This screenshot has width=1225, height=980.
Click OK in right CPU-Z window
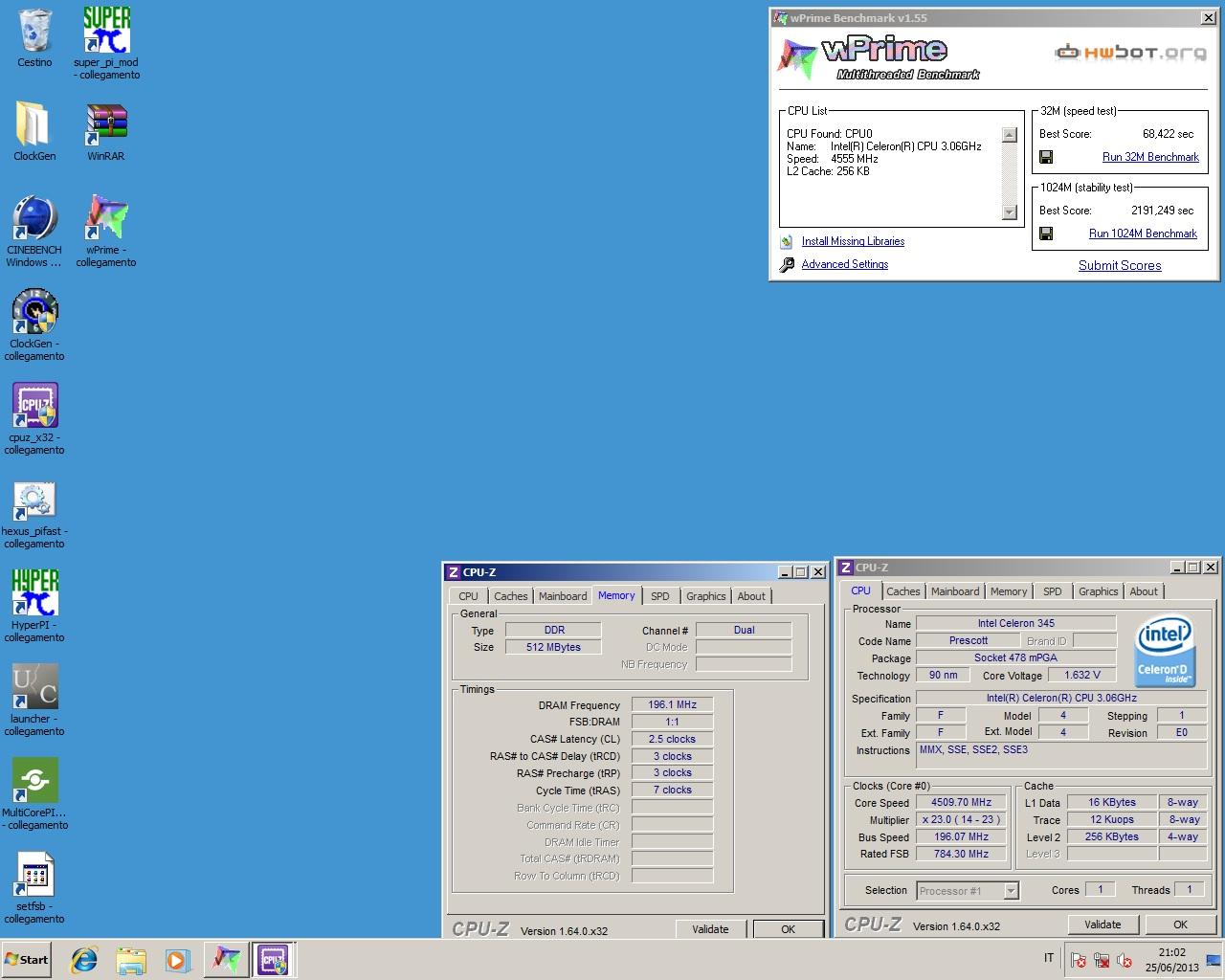(x=1180, y=924)
